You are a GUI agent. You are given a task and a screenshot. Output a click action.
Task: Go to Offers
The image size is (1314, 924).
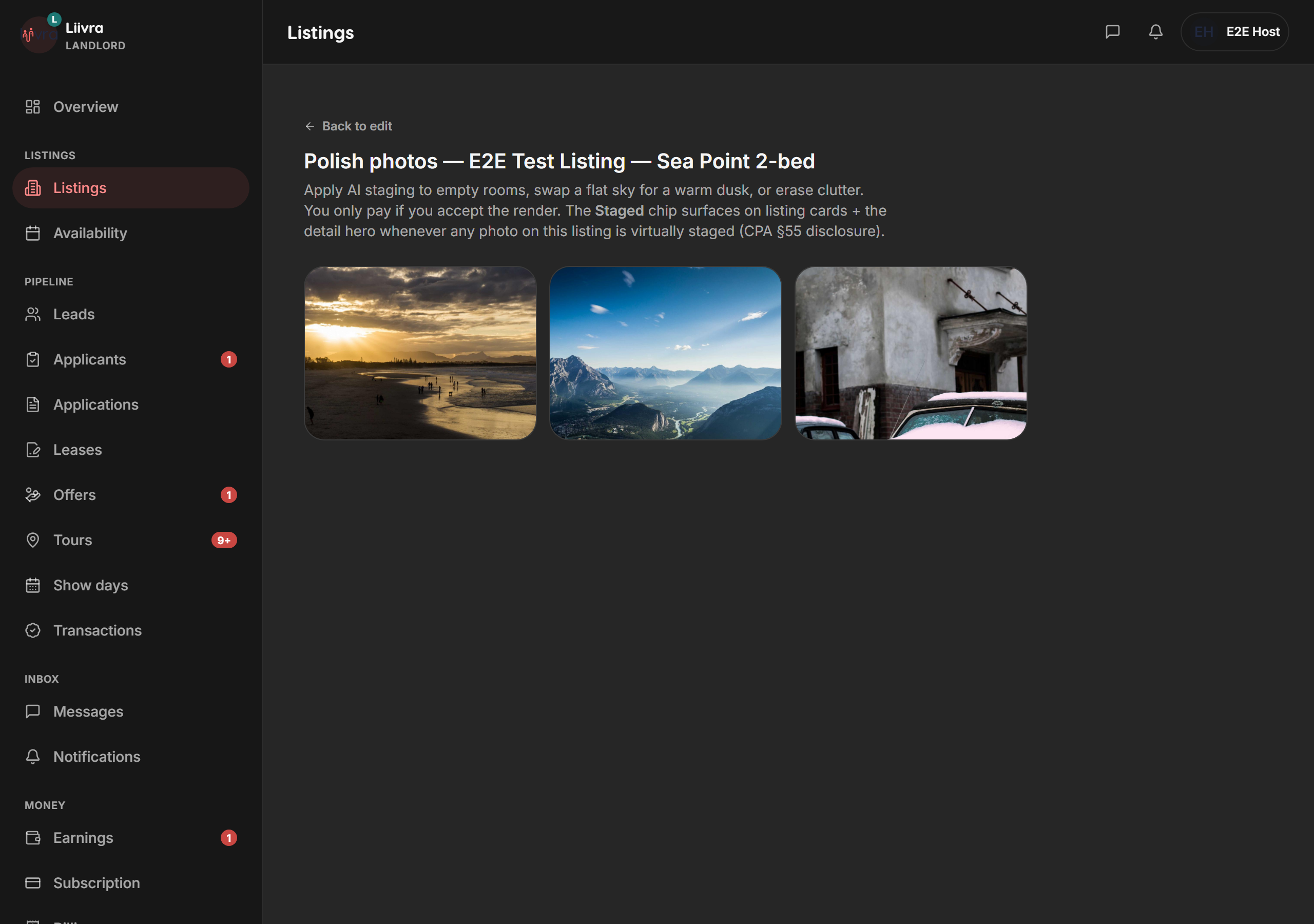pos(130,495)
